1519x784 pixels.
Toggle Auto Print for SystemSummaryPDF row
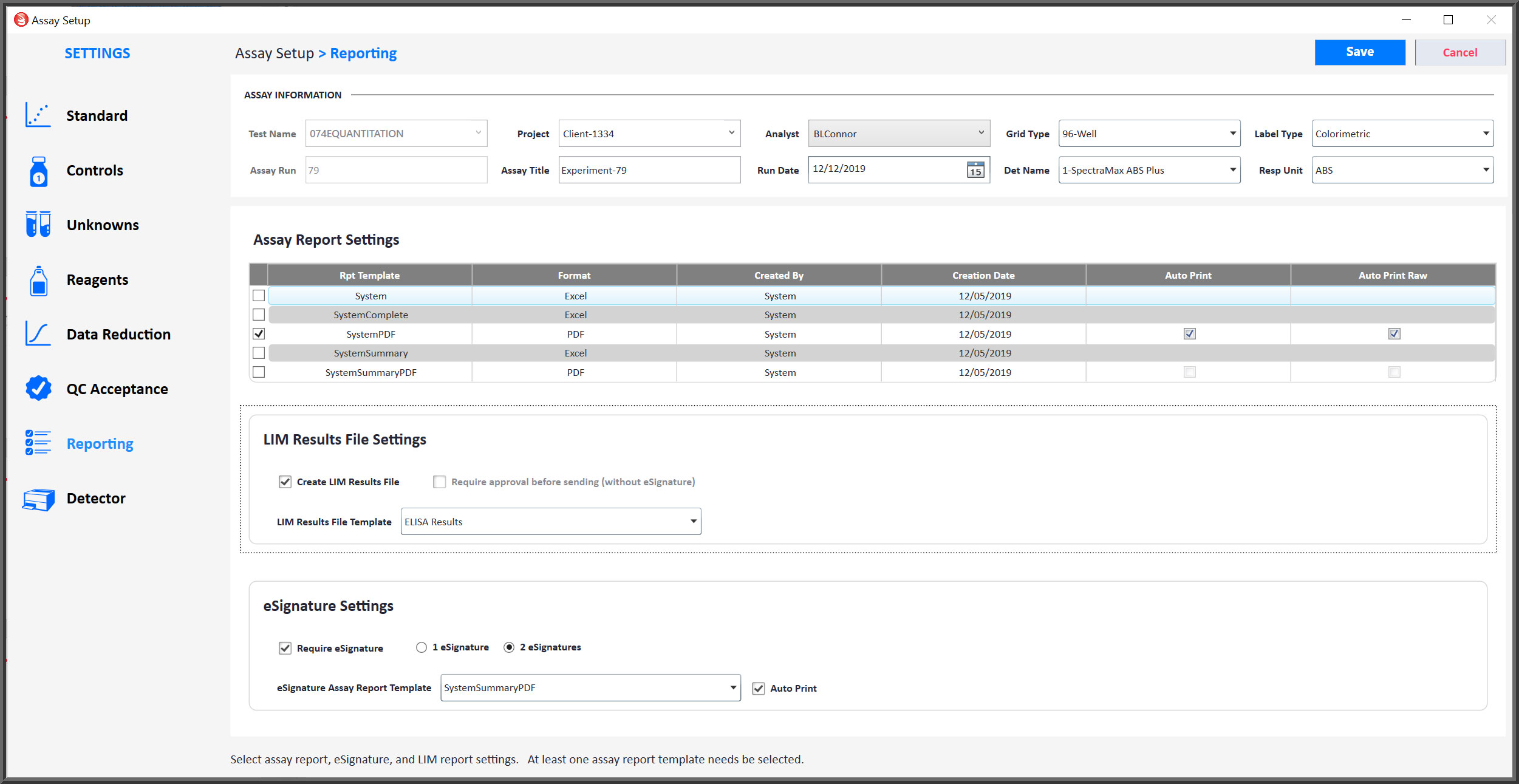click(x=1189, y=372)
